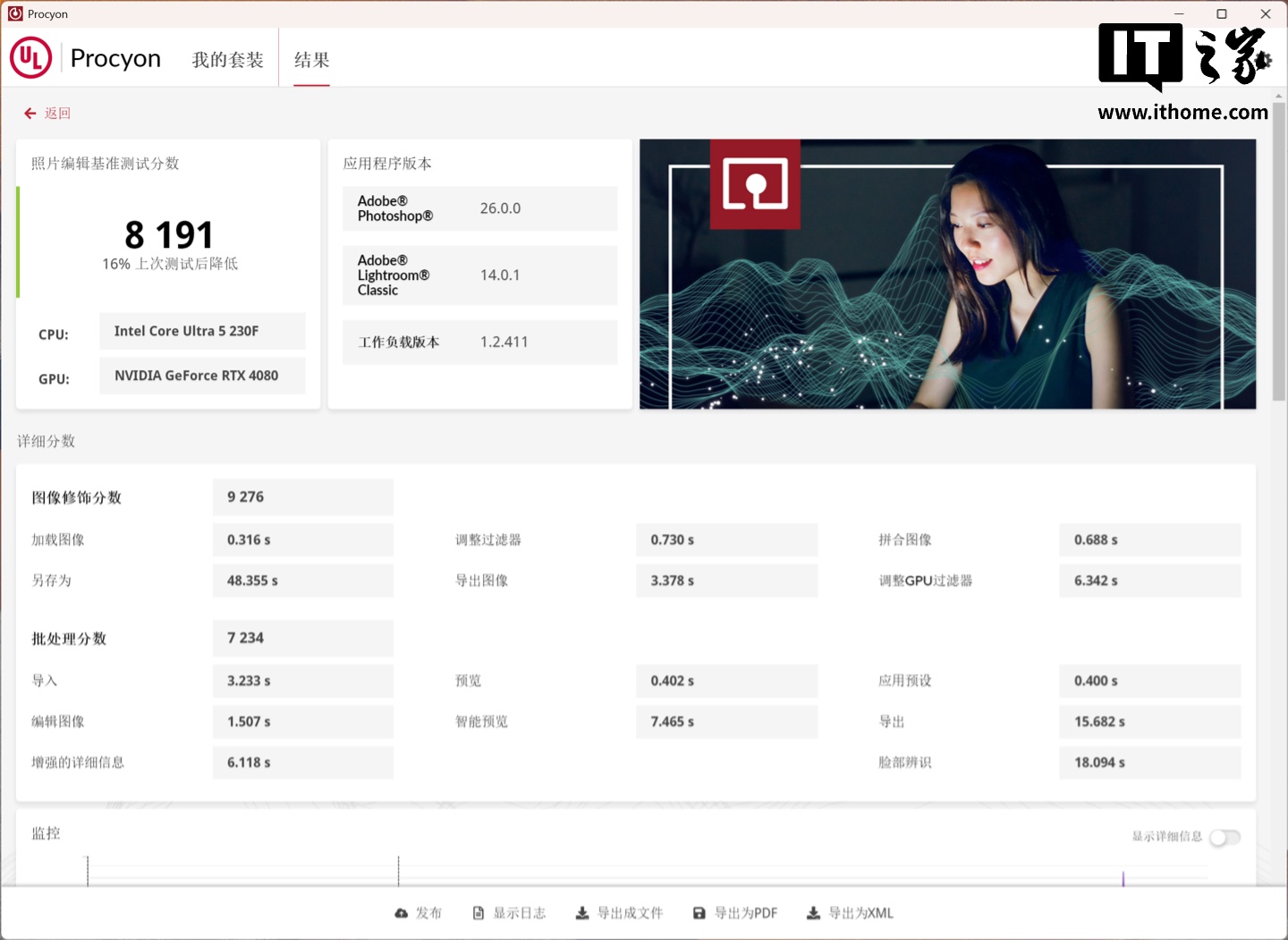Click the vertical scrollbar on the right
The image size is (1288, 940).
coord(1279,250)
